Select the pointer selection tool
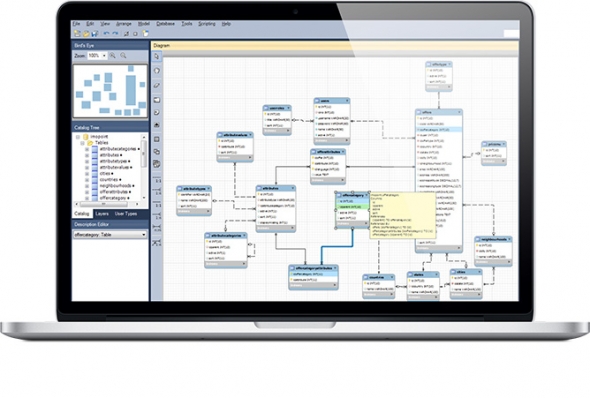The width and height of the screenshot is (590, 398). pos(157,57)
